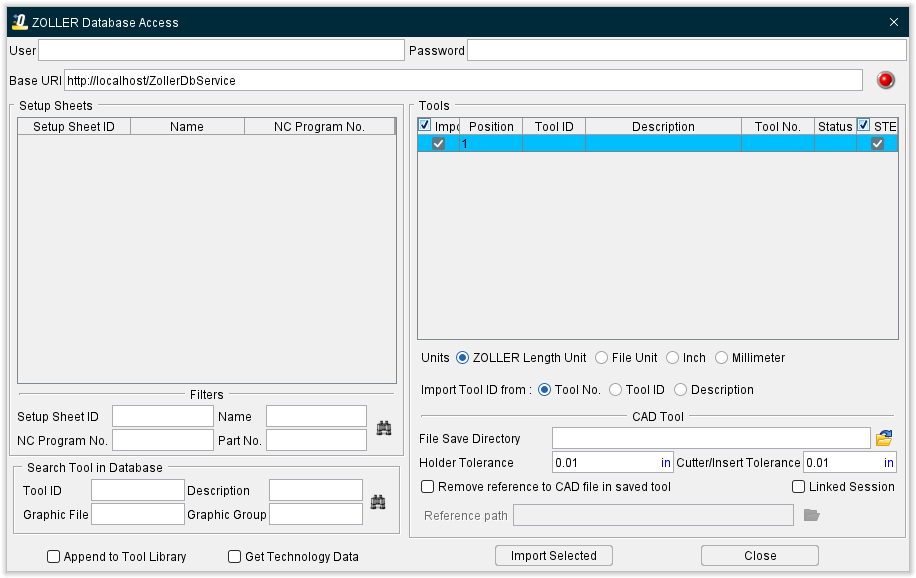Toggle the STE column header checkbox
The height and width of the screenshot is (578, 916).
click(863, 125)
